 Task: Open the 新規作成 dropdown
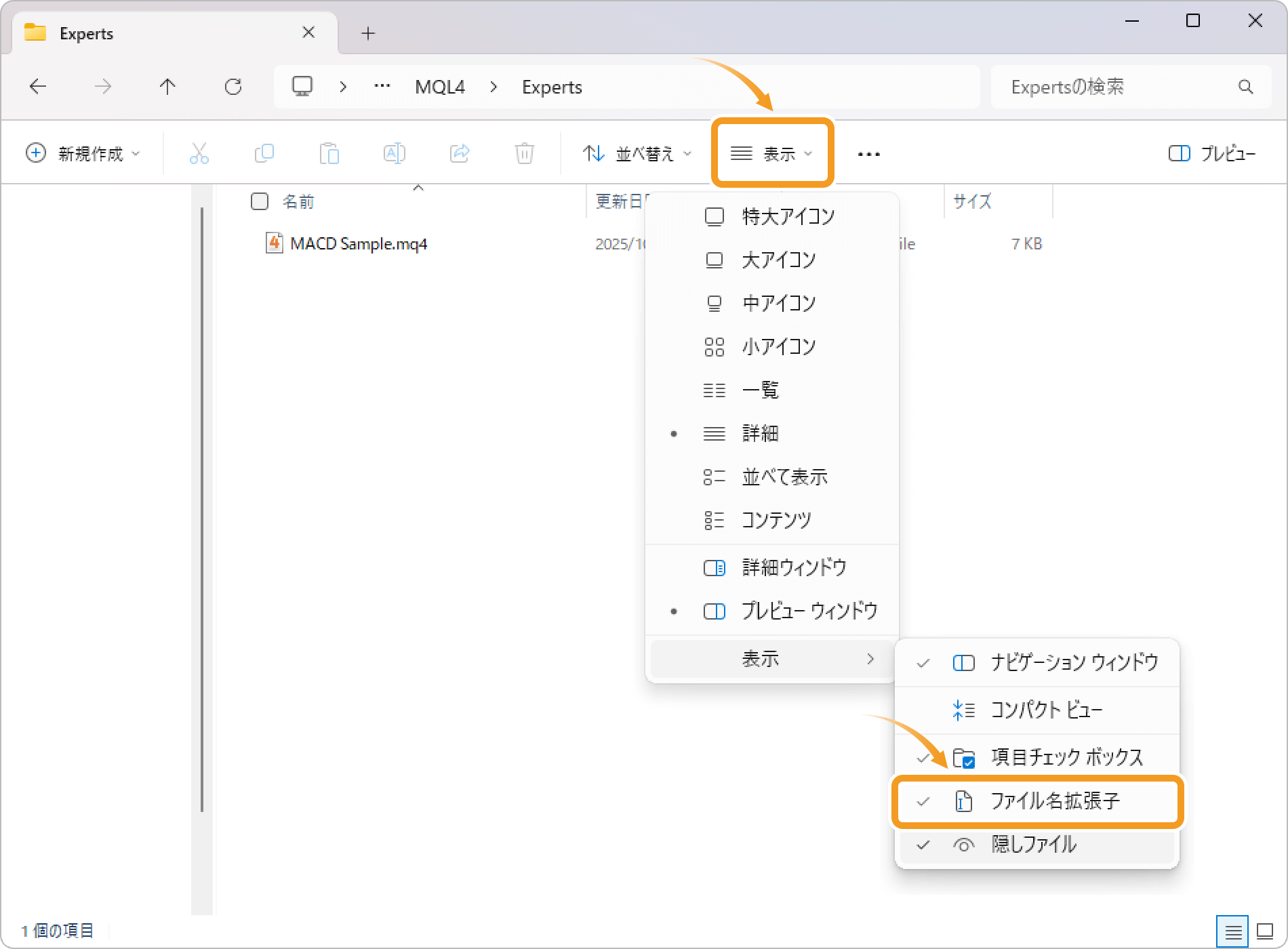point(83,154)
